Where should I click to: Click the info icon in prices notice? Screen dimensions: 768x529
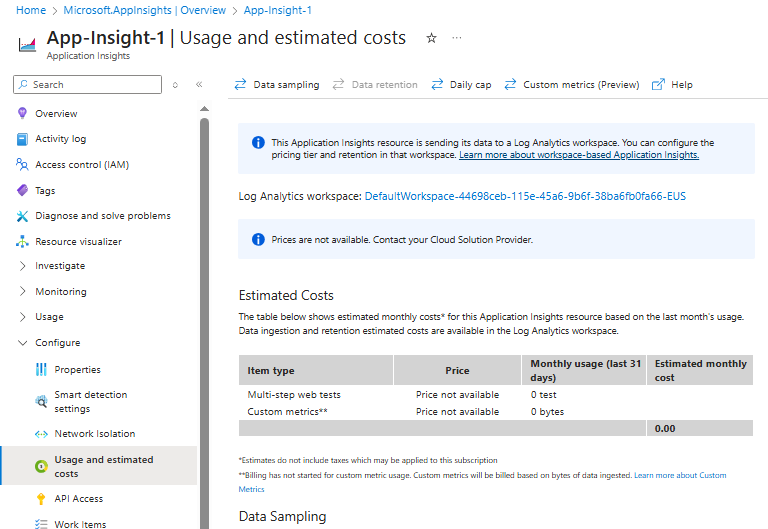pyautogui.click(x=258, y=240)
